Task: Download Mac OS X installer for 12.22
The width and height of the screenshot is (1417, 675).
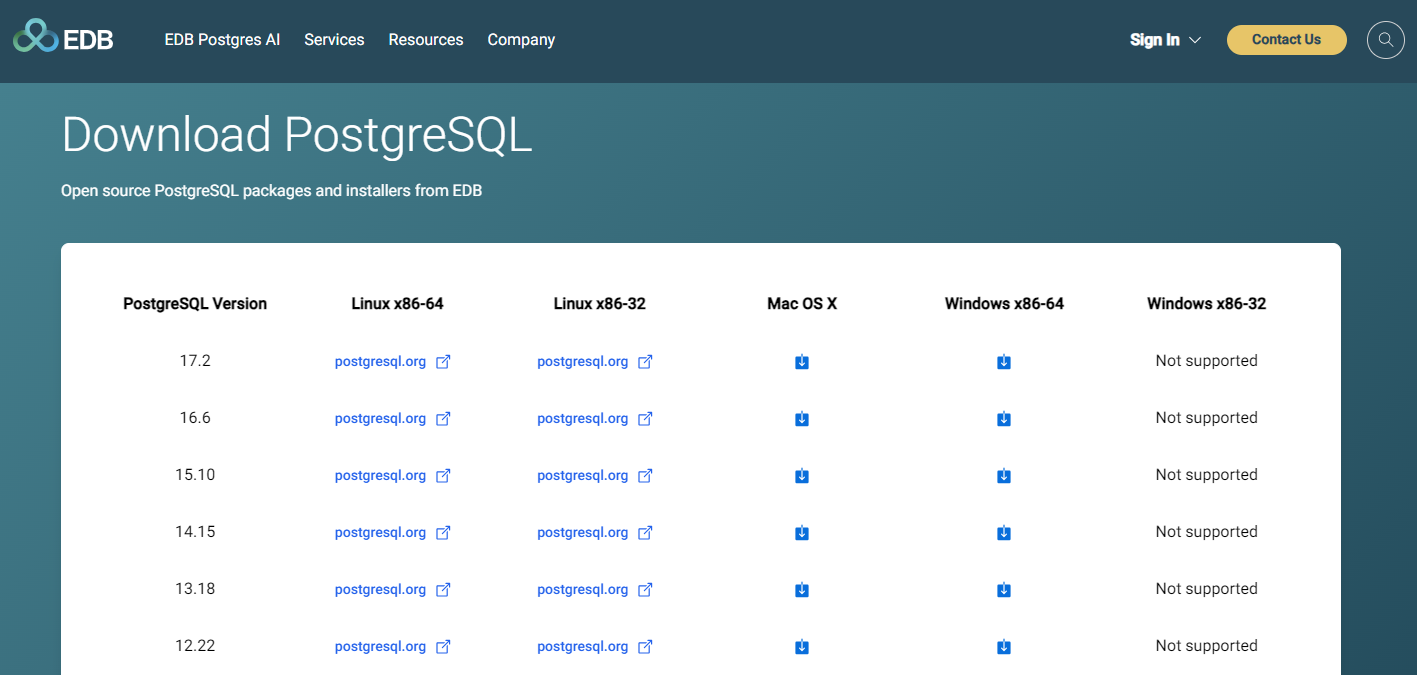Action: pos(802,647)
